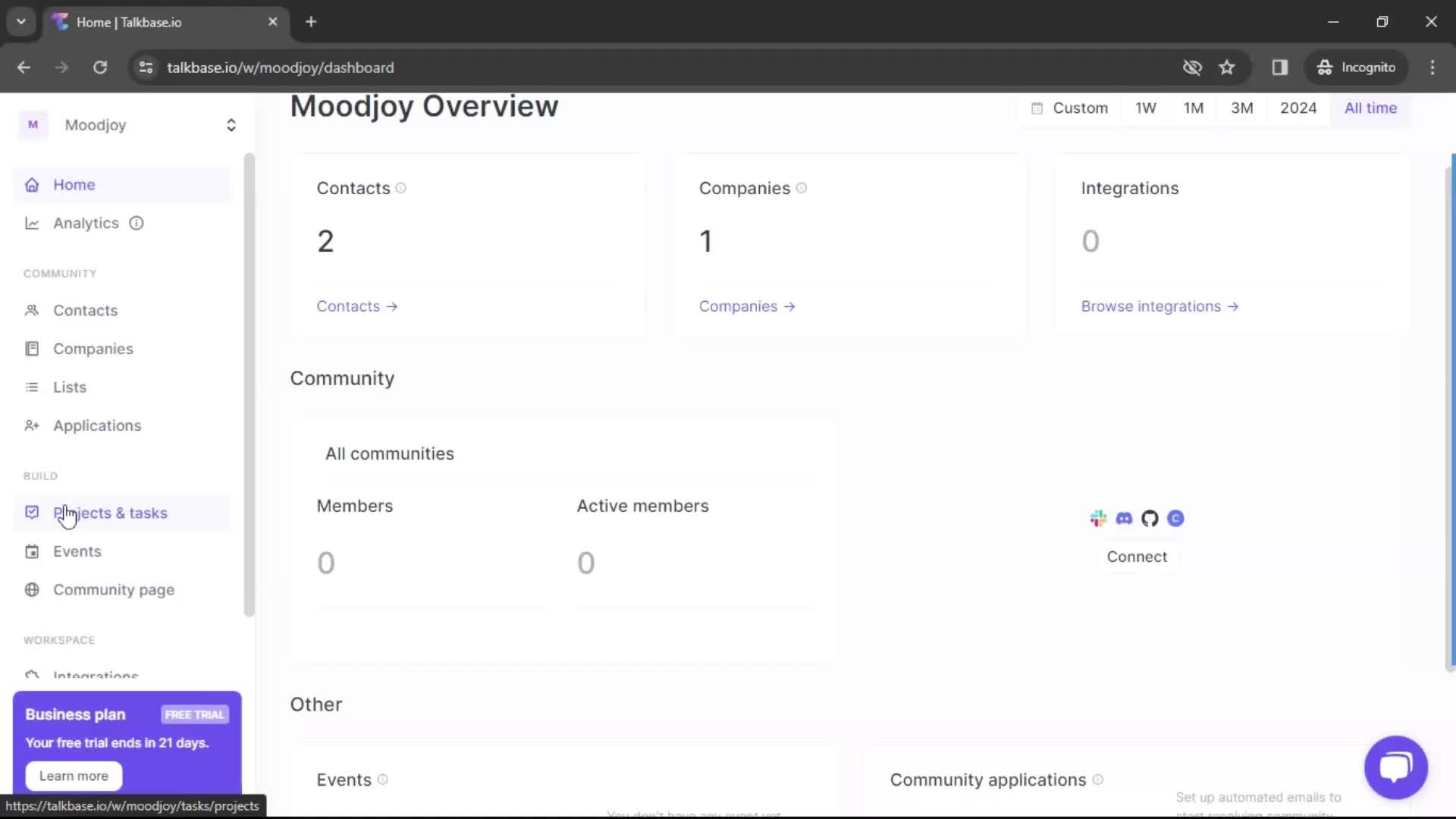The width and height of the screenshot is (1456, 819).
Task: Switch to the 1M time filter
Action: [1194, 108]
